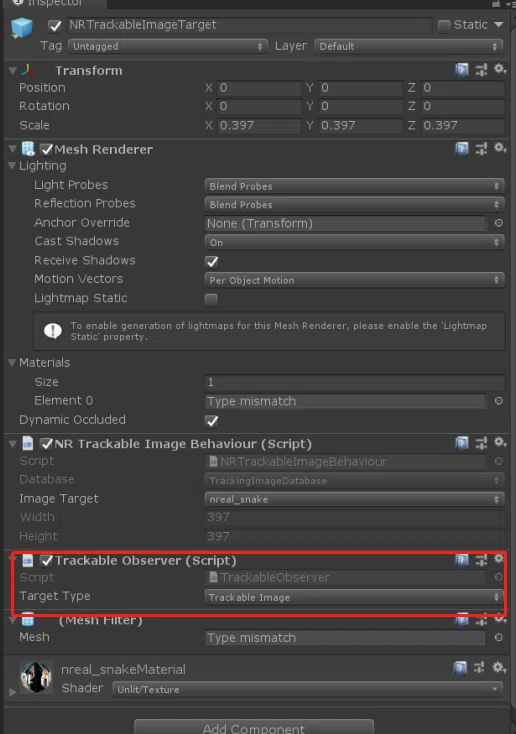
Task: Click object picker circle next to Element 0
Action: click(x=499, y=401)
